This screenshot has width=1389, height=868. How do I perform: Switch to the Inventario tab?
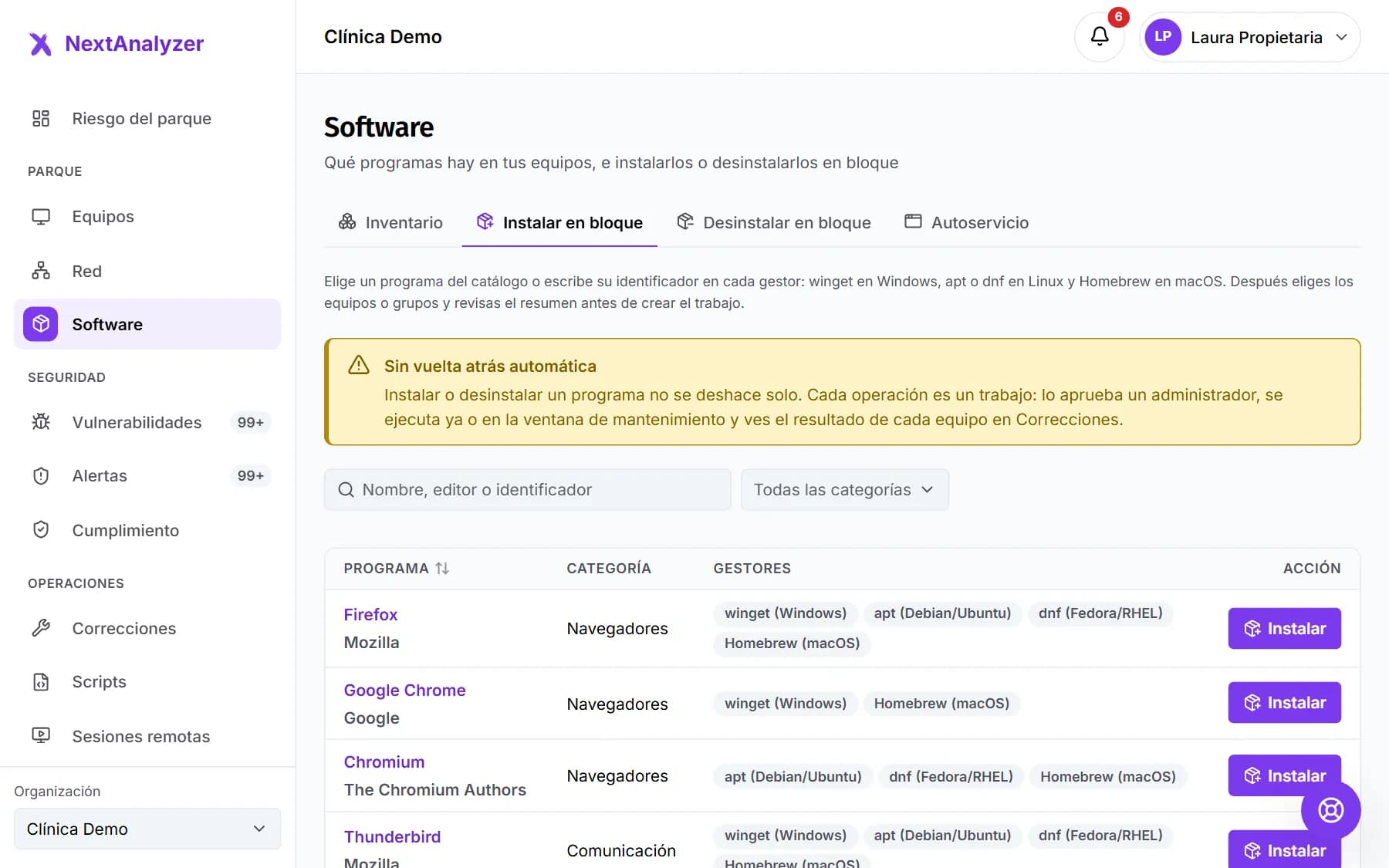click(391, 222)
